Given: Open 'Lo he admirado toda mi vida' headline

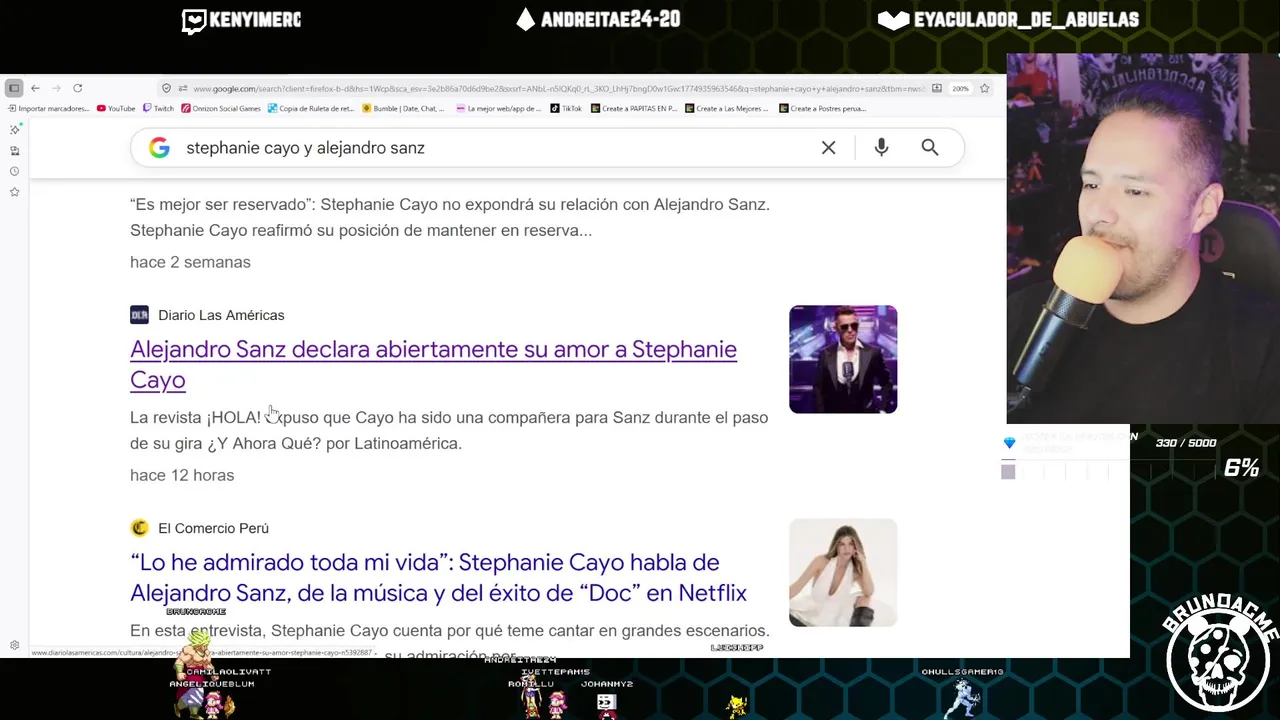Looking at the screenshot, I should pyautogui.click(x=438, y=577).
